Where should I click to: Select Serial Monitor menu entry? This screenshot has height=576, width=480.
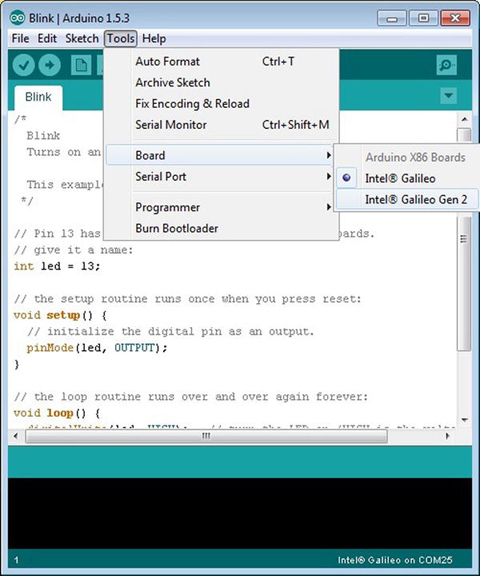point(221,125)
